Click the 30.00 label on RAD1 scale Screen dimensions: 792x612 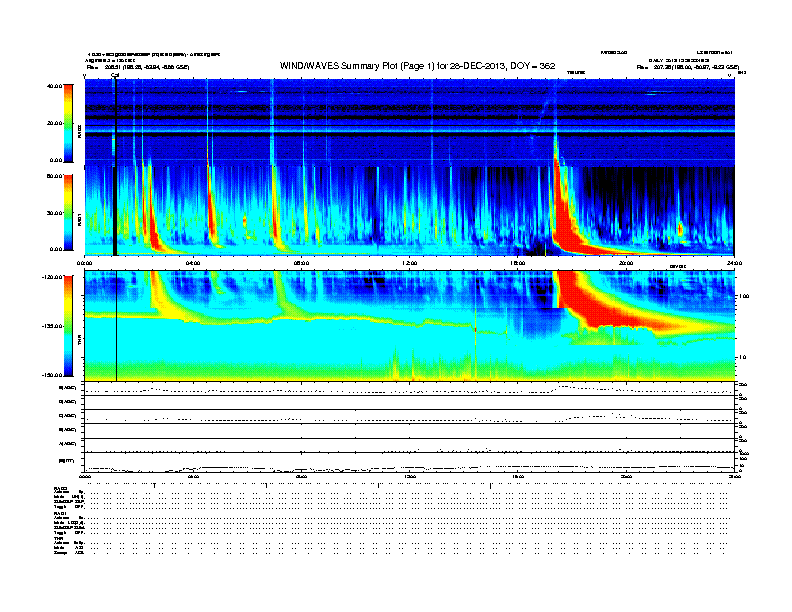tap(55, 213)
